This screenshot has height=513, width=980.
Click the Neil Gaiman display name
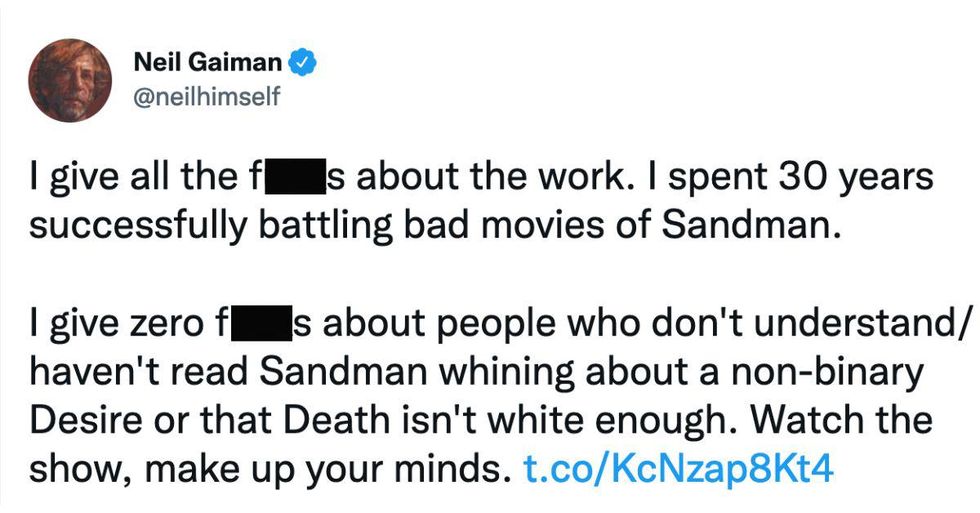click(x=208, y=64)
